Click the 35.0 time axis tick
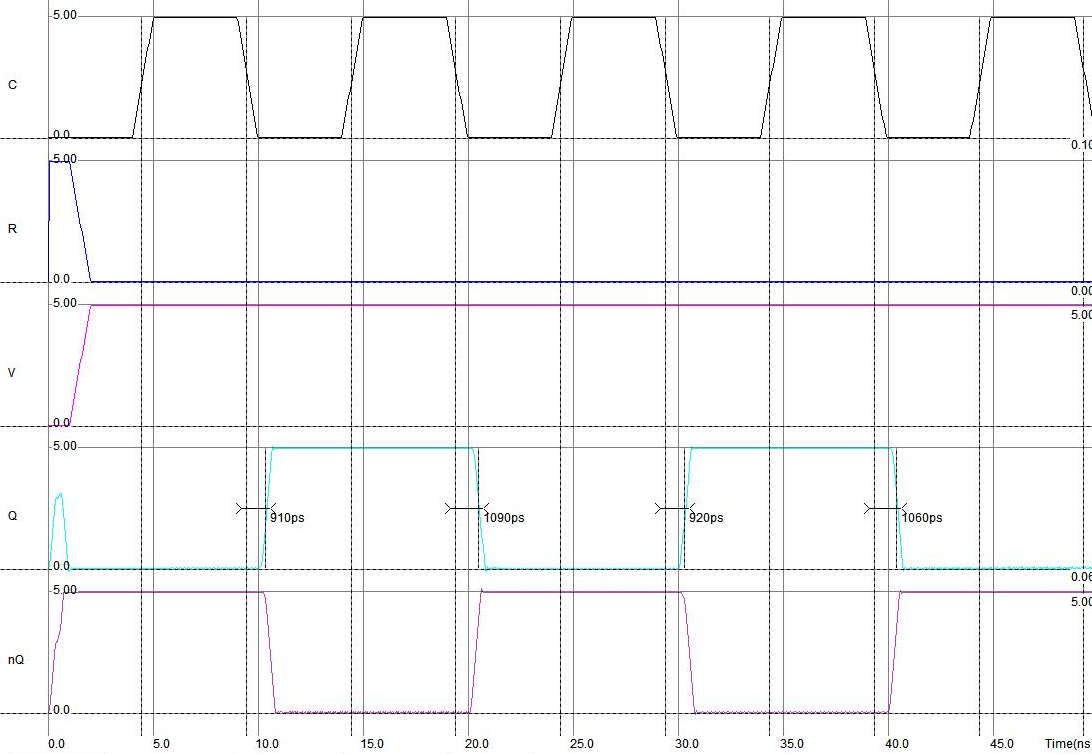Viewport: 1092px width, 754px height. click(x=792, y=744)
